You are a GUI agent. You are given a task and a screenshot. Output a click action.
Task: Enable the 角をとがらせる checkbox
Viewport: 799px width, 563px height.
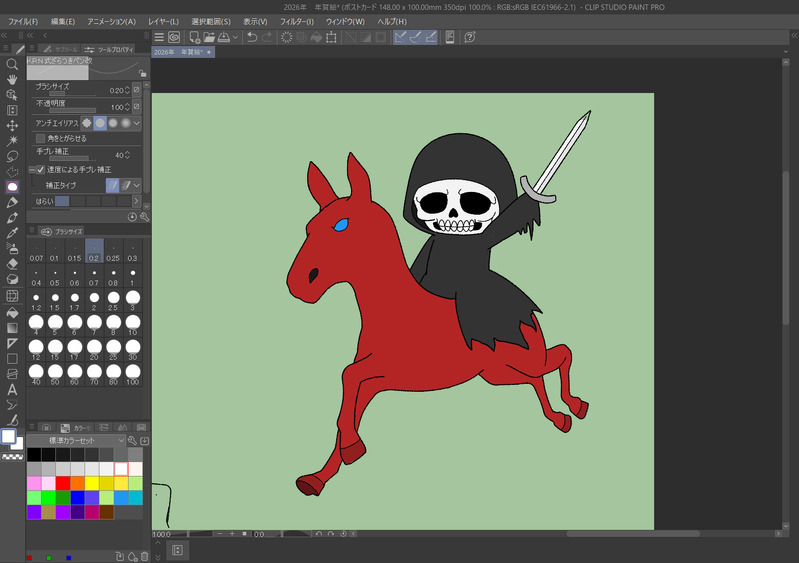click(40, 139)
